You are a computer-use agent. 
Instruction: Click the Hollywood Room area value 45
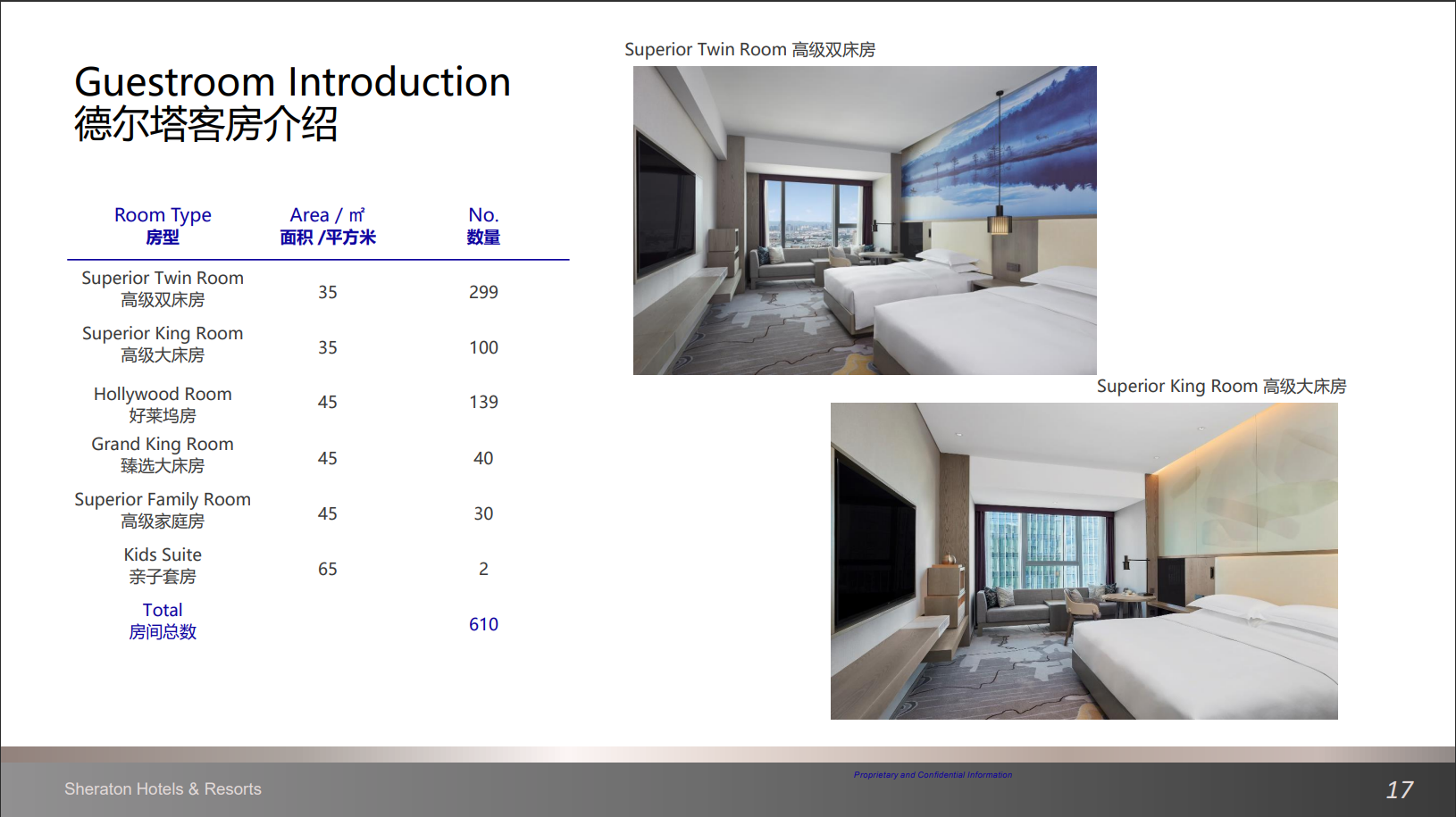[328, 402]
